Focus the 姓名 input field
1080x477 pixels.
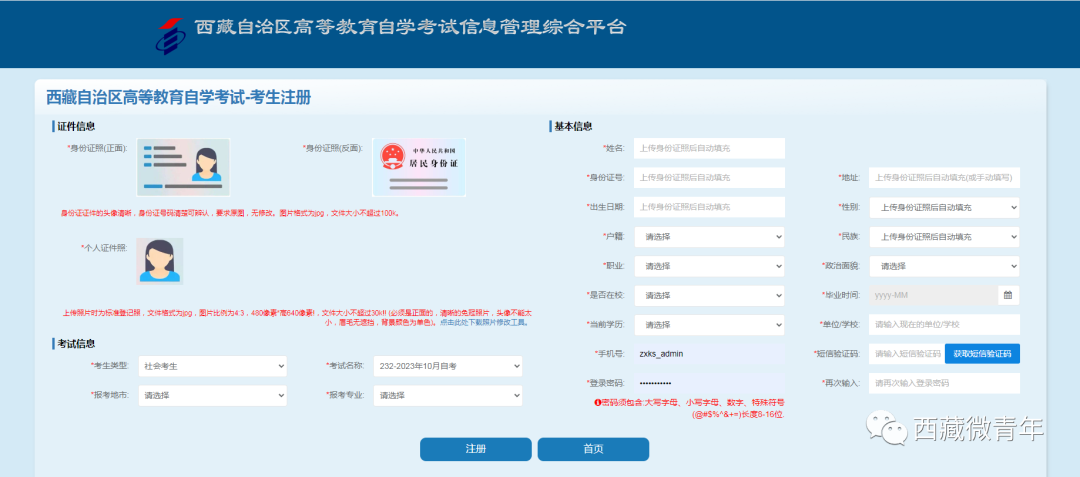tap(709, 148)
